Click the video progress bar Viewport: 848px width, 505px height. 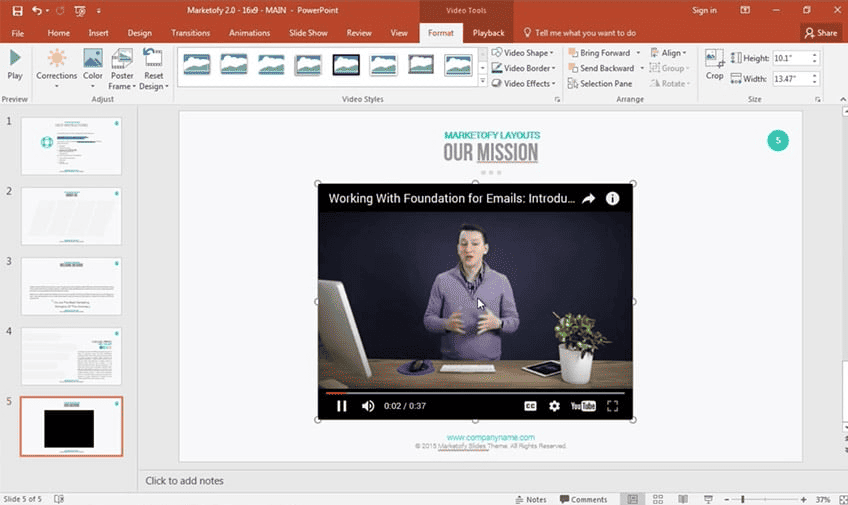[475, 393]
